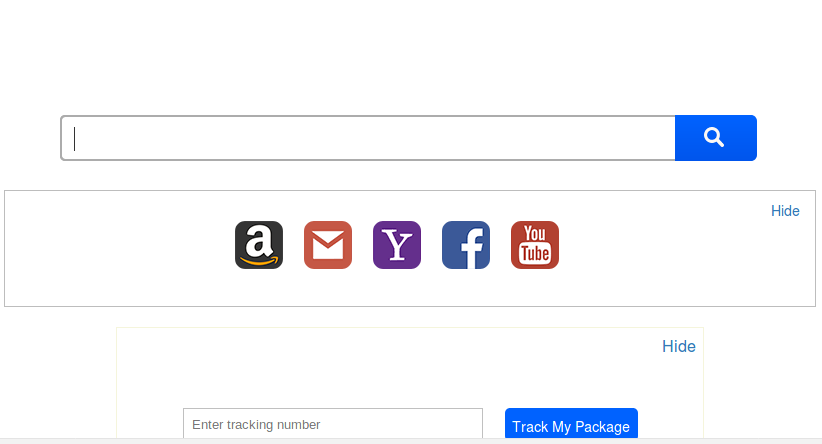The height and width of the screenshot is (444, 822).
Task: Click the magnifying glass search icon
Action: click(x=714, y=138)
